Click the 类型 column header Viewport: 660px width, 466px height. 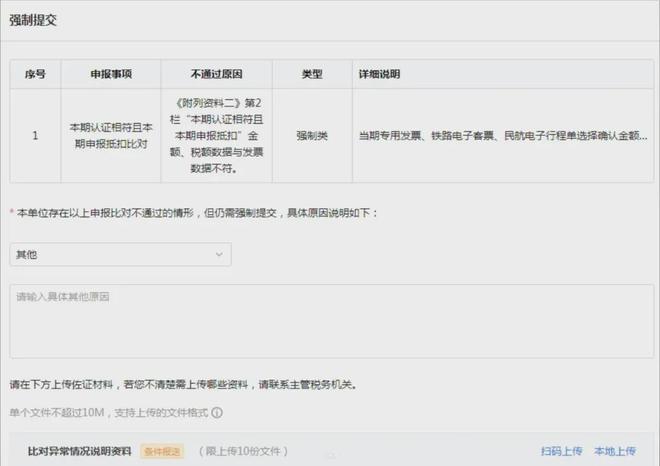312,74
